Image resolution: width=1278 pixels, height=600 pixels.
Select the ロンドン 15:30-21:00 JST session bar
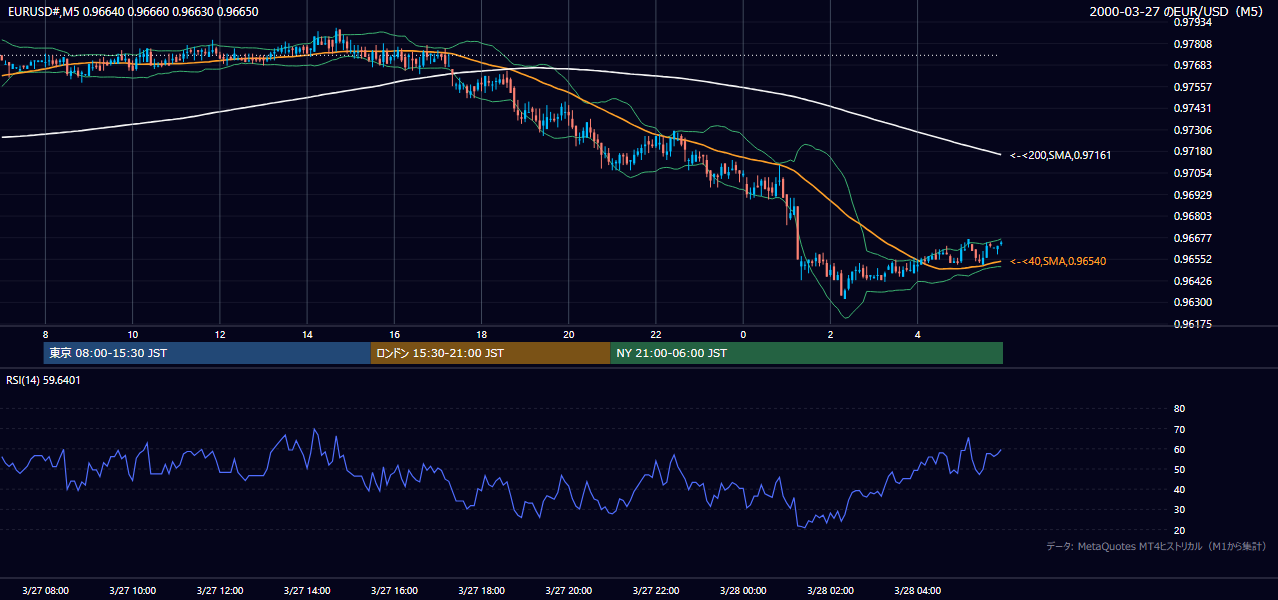click(490, 353)
